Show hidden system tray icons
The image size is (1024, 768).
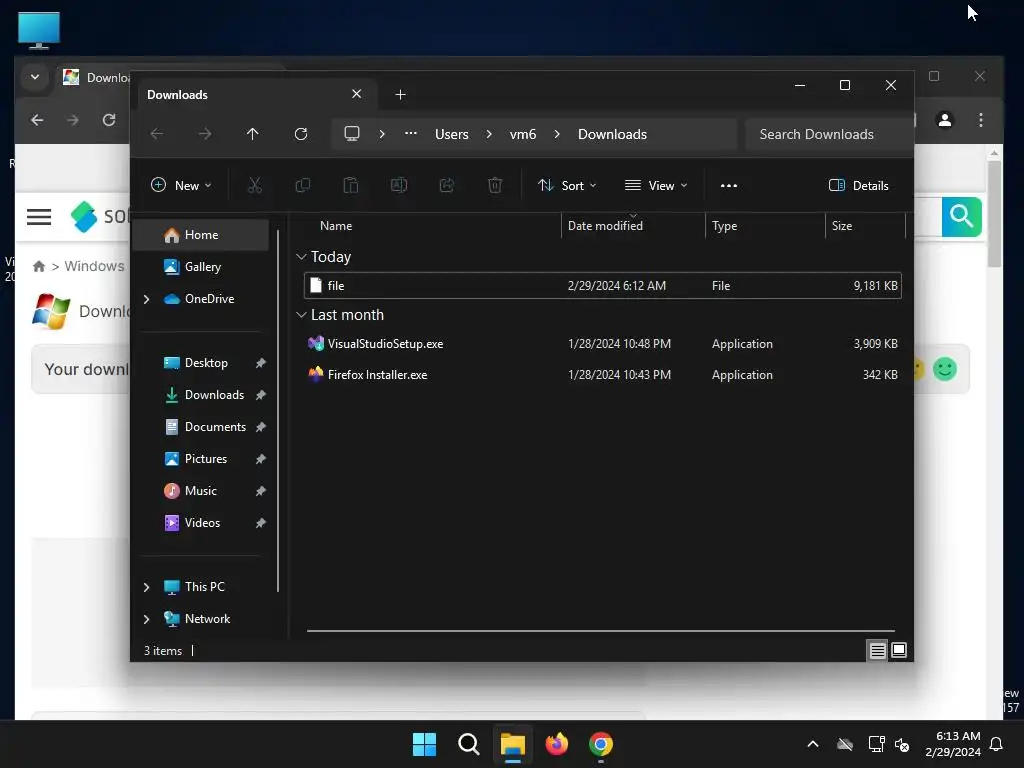click(x=813, y=744)
